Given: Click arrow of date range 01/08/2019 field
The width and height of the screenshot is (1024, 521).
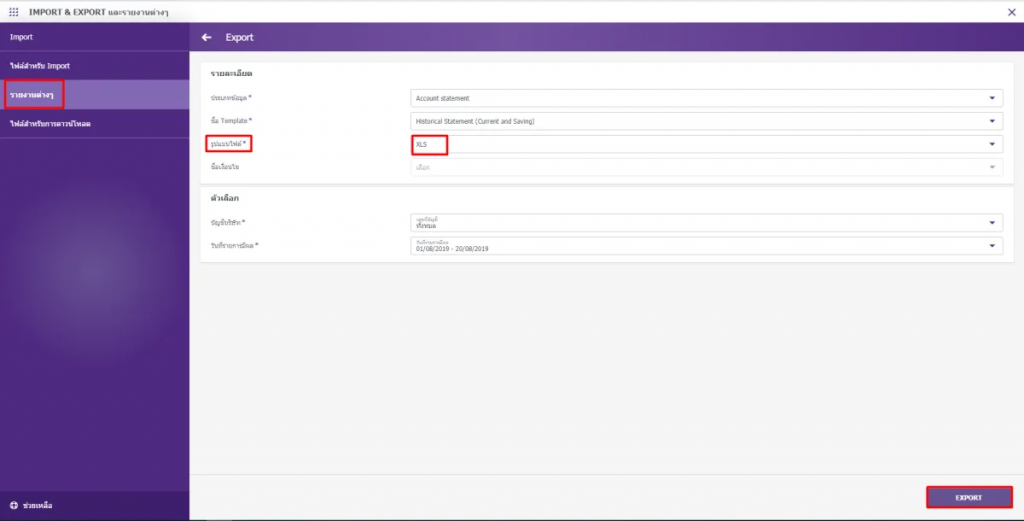Looking at the screenshot, I should point(992,245).
